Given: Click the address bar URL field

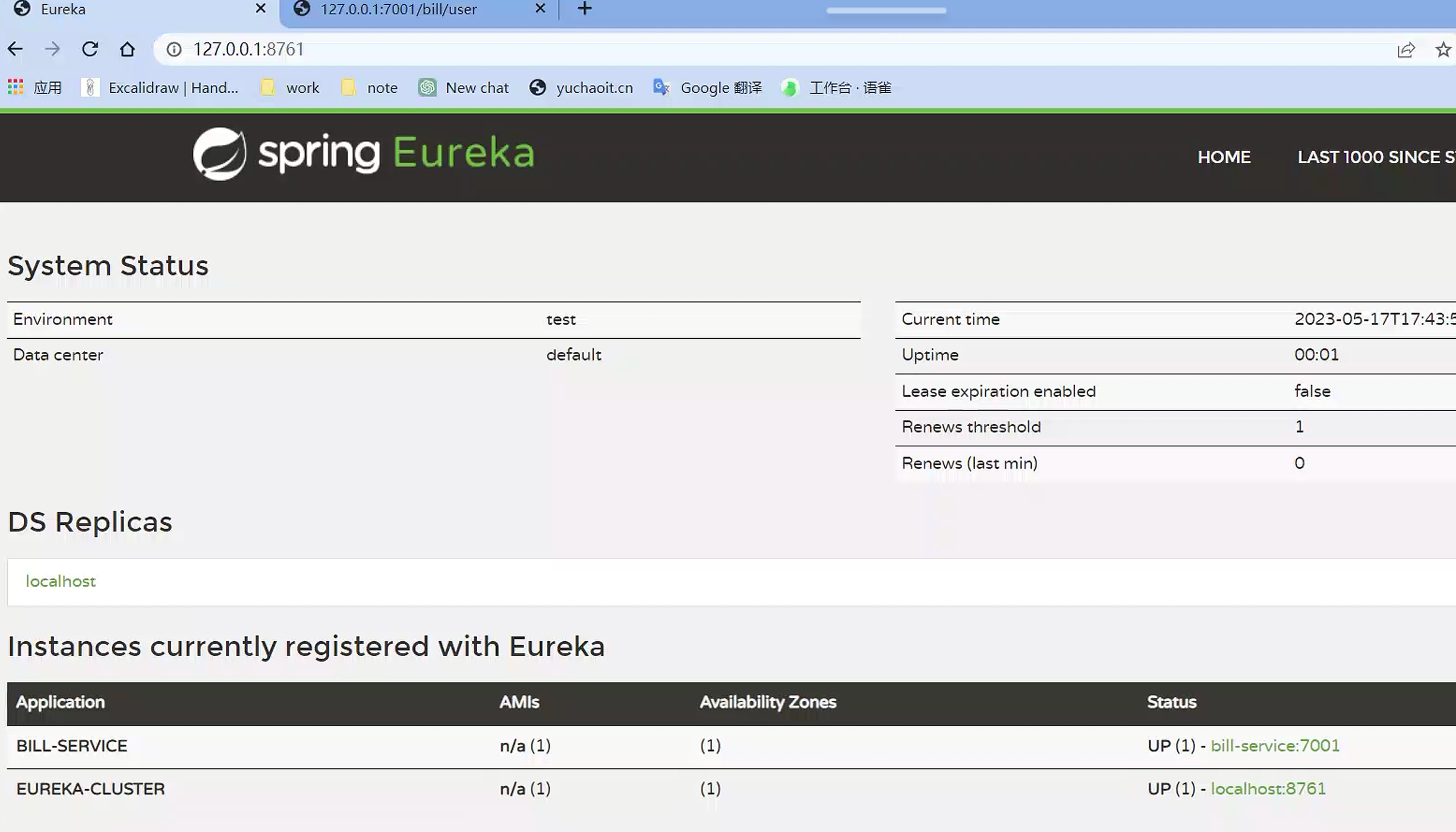Looking at the screenshot, I should point(713,49).
